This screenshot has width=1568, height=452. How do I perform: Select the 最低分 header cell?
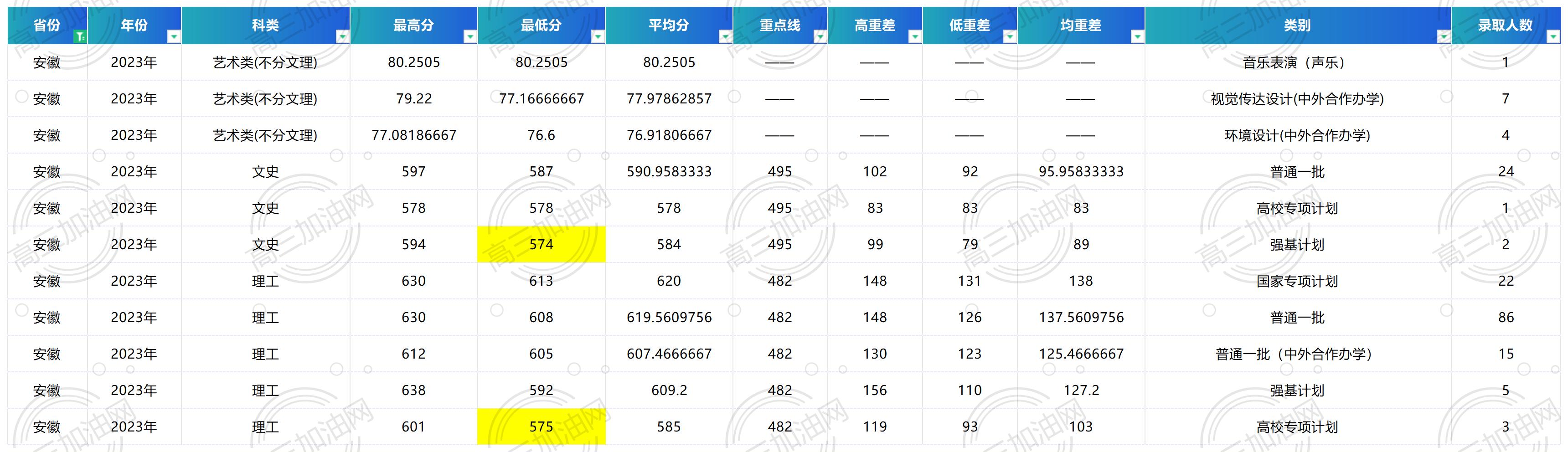[x=541, y=26]
